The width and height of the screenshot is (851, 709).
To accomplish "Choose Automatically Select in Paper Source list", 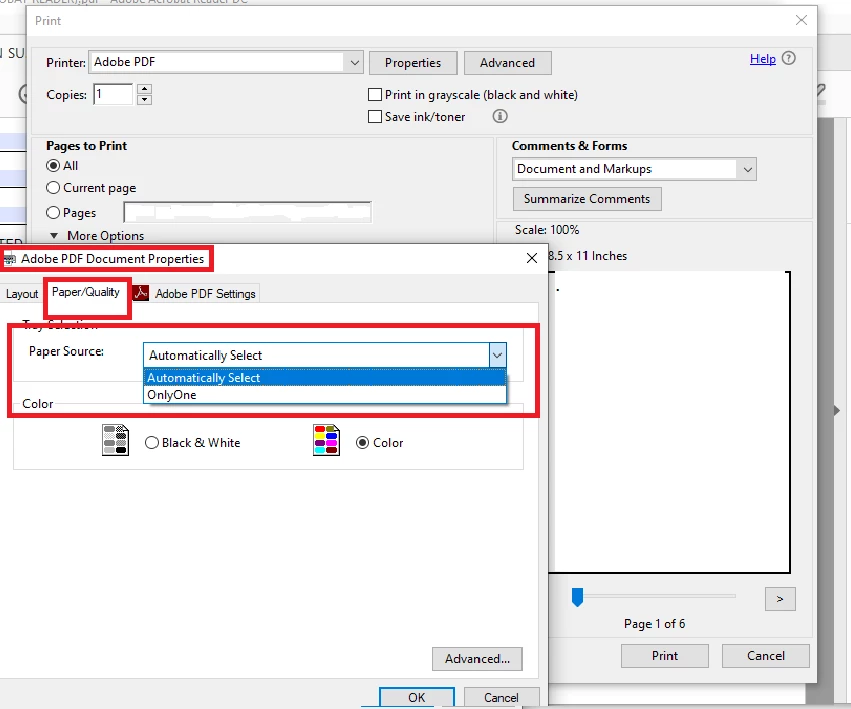I will click(325, 378).
